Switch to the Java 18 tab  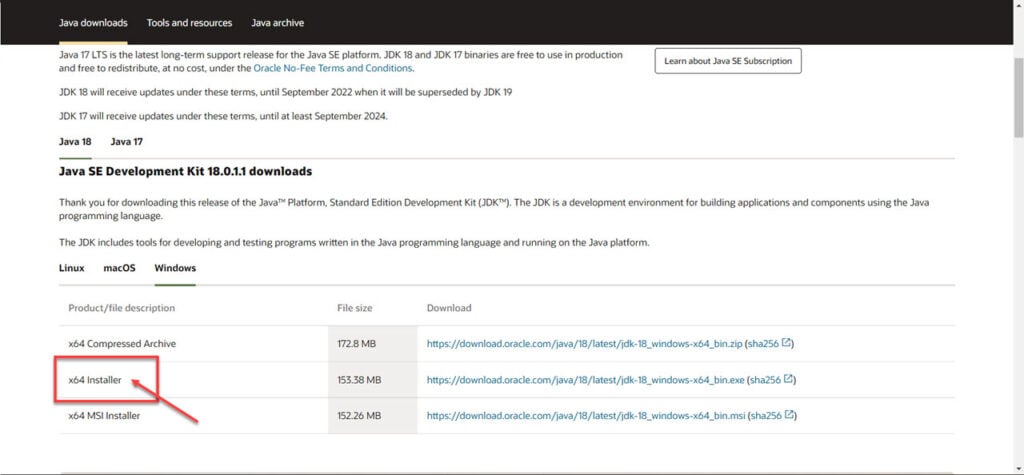(75, 141)
